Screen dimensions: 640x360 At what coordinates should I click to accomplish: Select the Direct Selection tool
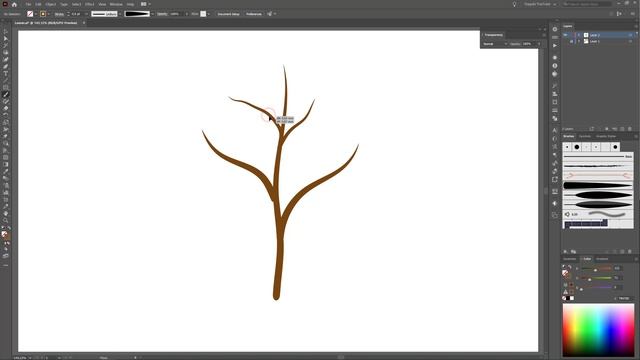[5, 38]
